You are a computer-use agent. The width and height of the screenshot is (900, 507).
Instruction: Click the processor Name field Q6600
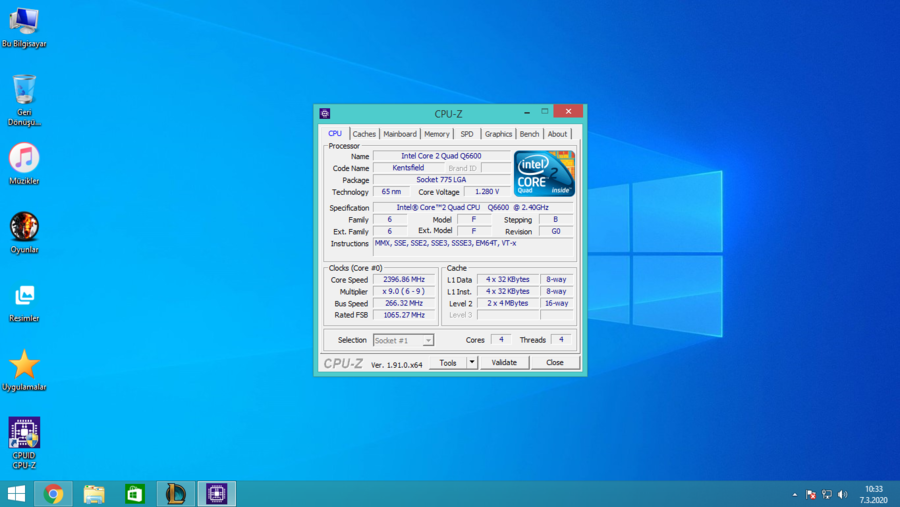coord(441,156)
